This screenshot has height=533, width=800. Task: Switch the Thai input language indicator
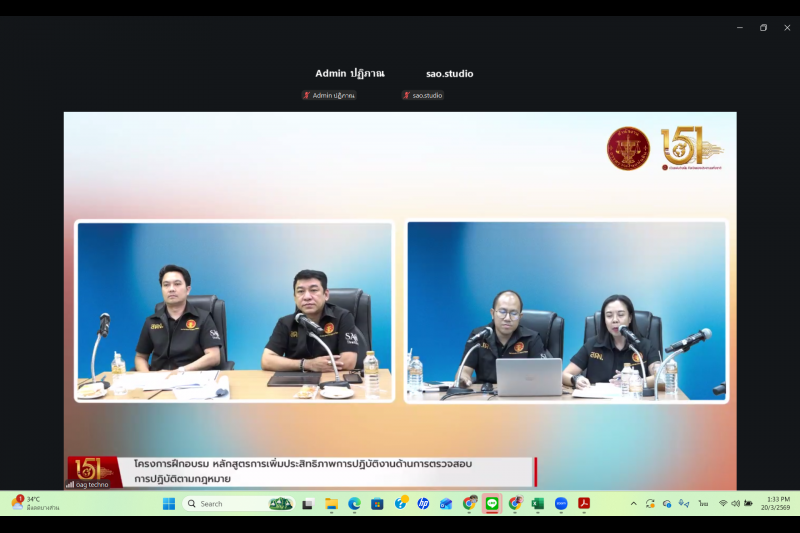[703, 504]
